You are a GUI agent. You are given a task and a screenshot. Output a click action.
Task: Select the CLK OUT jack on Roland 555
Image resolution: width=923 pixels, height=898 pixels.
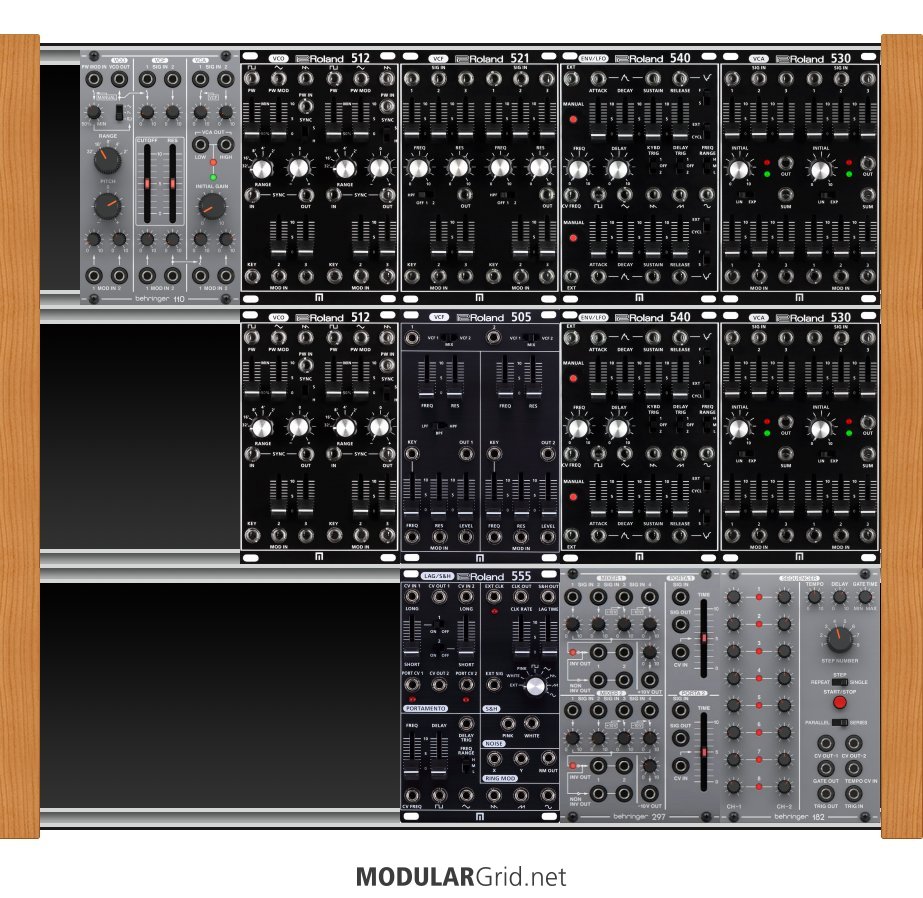tap(521, 597)
